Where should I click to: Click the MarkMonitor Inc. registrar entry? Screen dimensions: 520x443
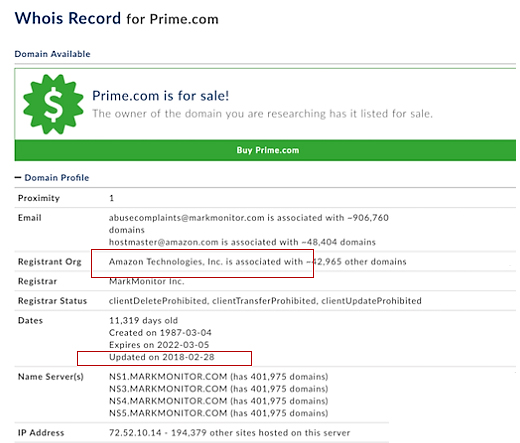coord(147,281)
